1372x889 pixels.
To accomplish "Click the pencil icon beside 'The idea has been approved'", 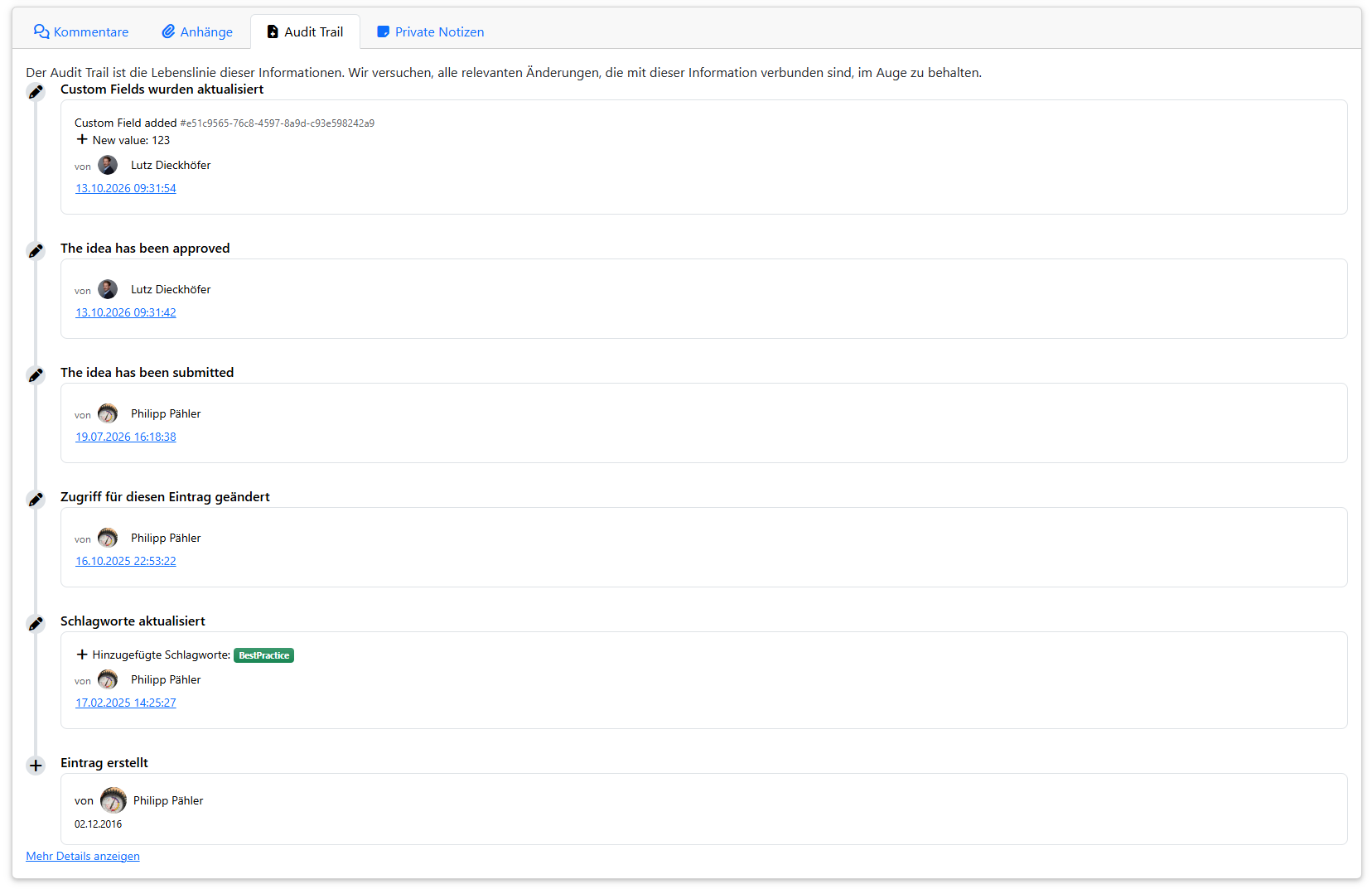I will (x=36, y=251).
